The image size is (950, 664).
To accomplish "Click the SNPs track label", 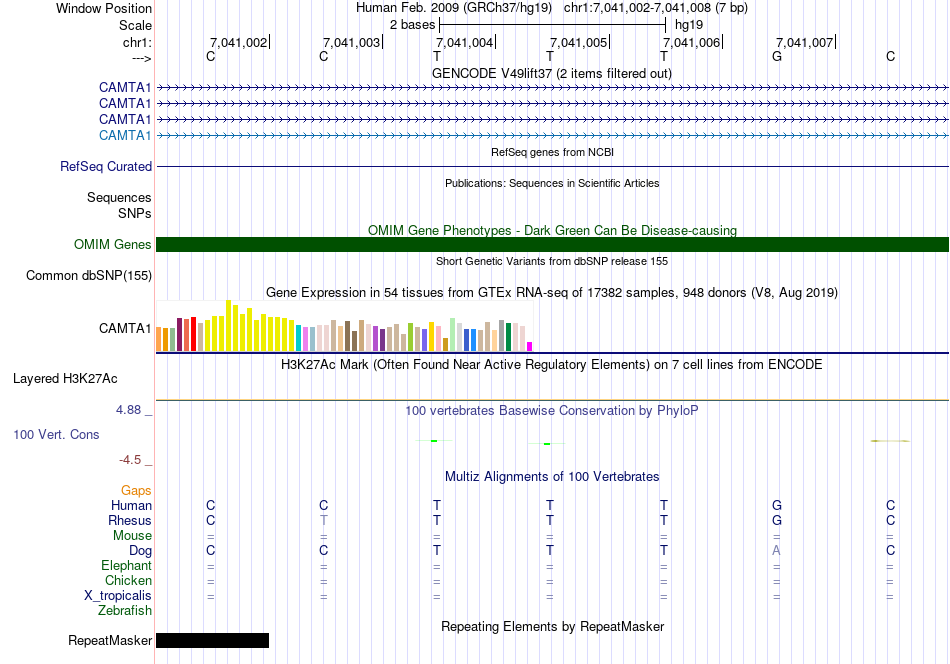I will [x=135, y=213].
